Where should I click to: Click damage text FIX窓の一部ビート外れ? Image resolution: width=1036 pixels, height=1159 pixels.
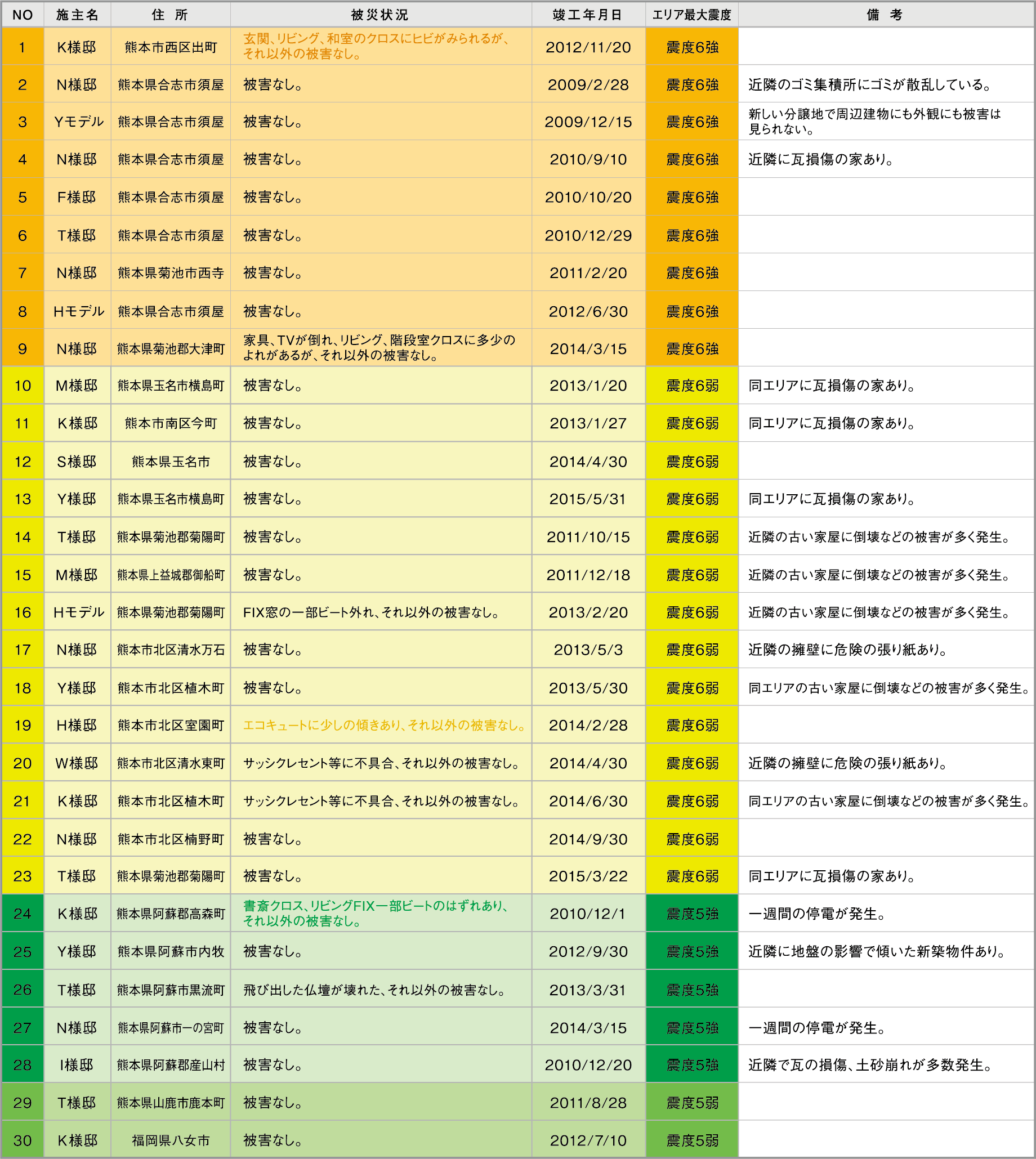(x=370, y=613)
